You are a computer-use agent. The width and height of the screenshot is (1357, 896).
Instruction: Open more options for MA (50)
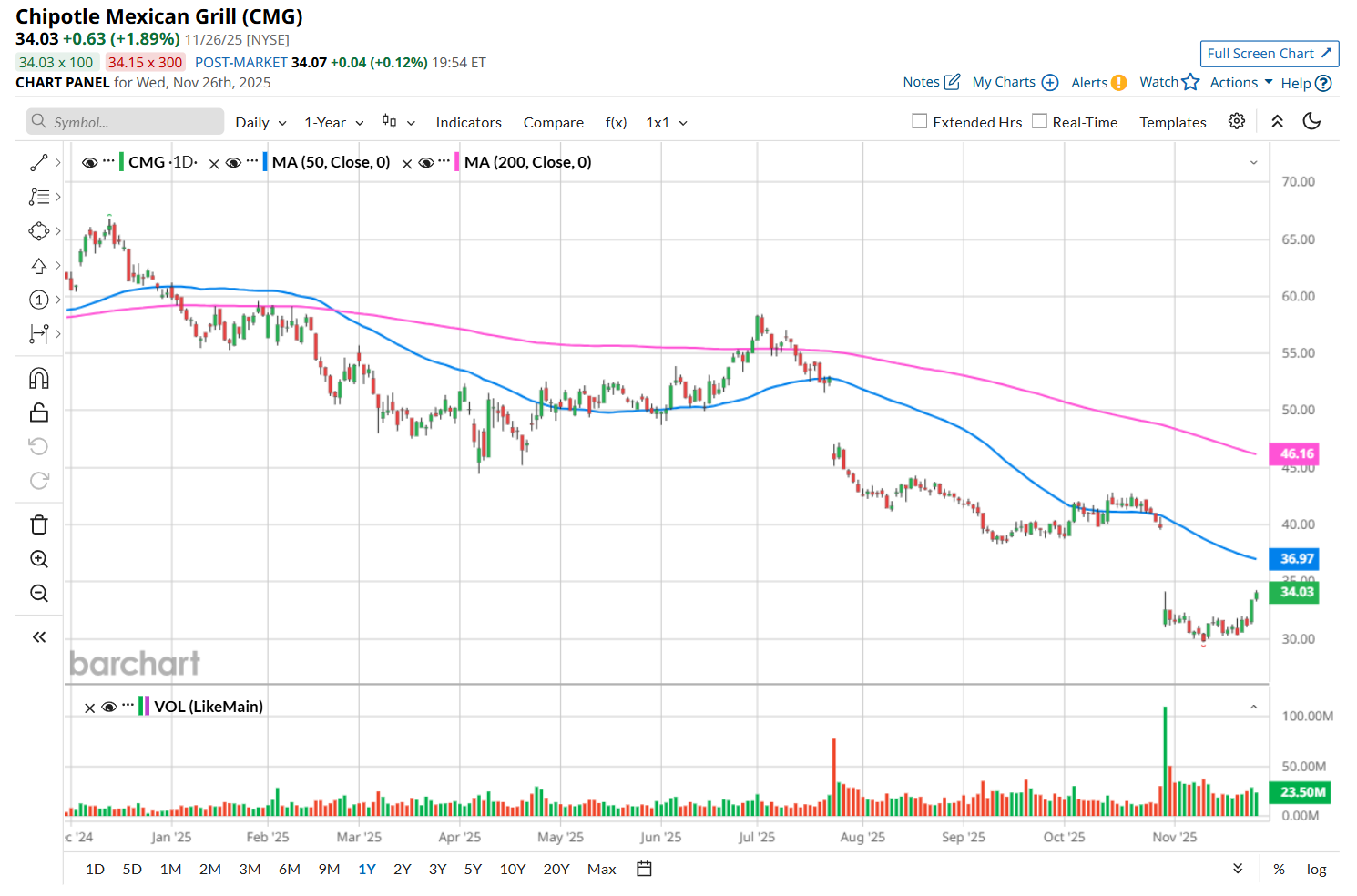click(x=252, y=161)
